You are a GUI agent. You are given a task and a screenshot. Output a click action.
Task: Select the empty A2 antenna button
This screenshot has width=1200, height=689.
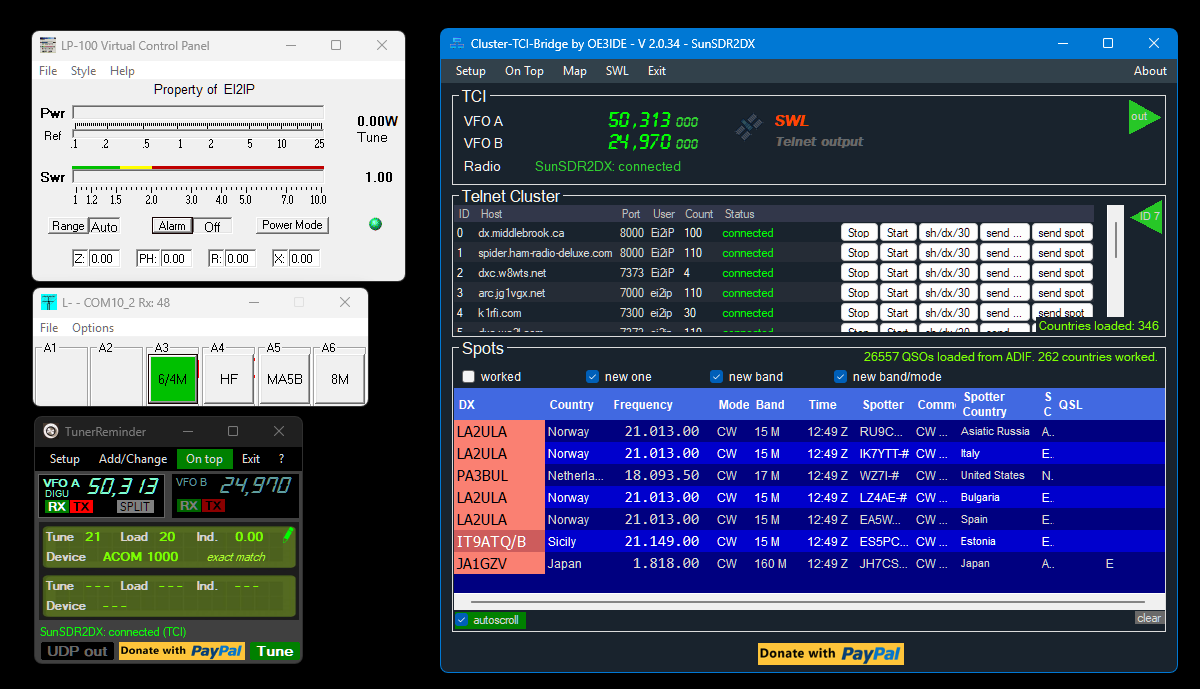[x=116, y=374]
